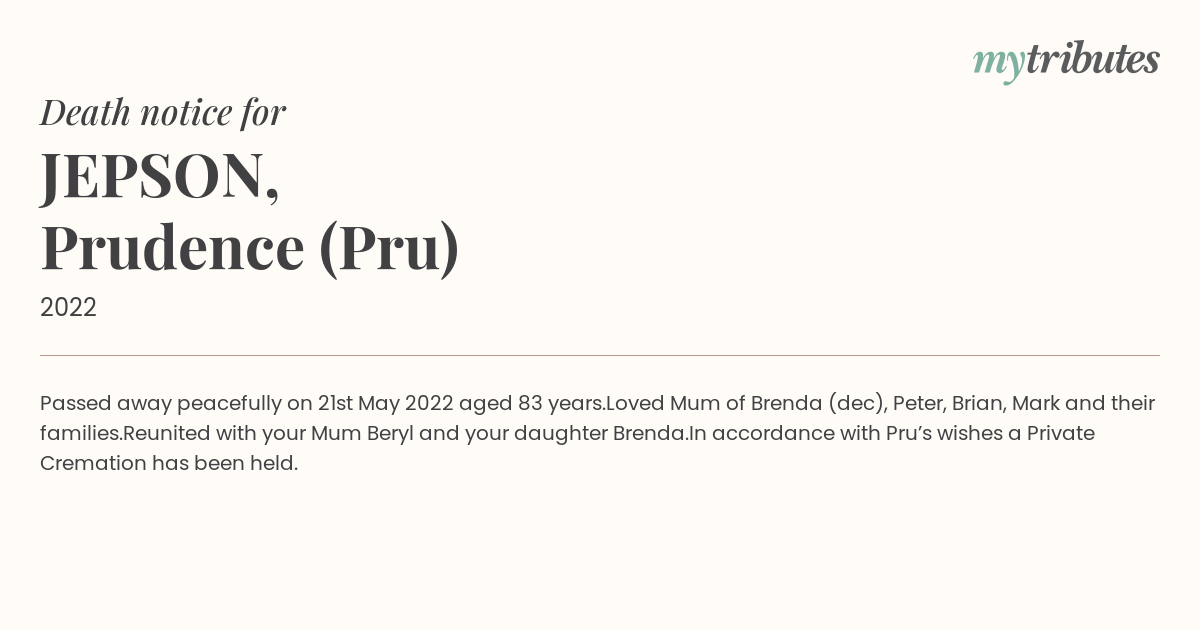Click the 'aged 83 years' text
1200x630 pixels.
coord(529,404)
